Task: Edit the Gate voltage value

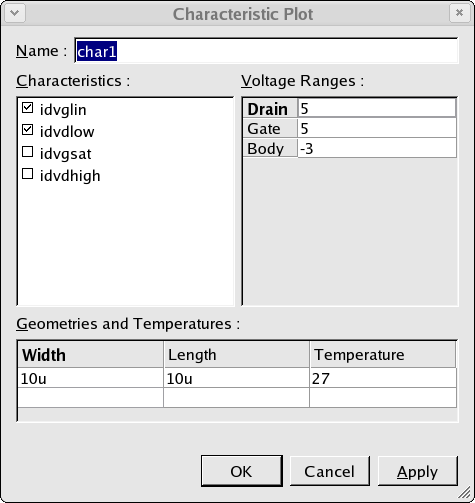Action: point(377,128)
